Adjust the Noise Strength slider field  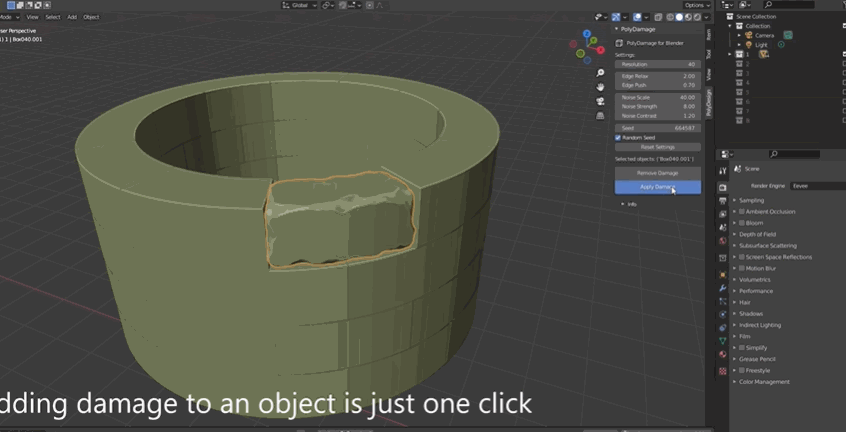point(658,107)
